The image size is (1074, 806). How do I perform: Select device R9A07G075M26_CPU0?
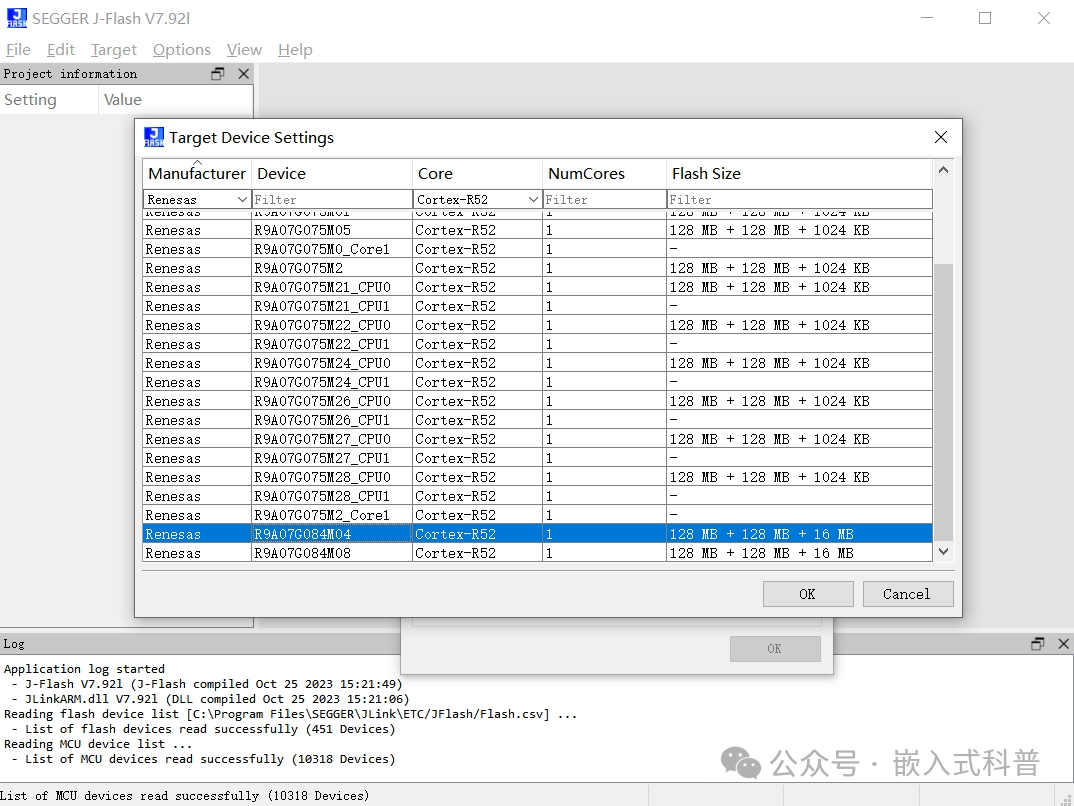[x=537, y=401]
